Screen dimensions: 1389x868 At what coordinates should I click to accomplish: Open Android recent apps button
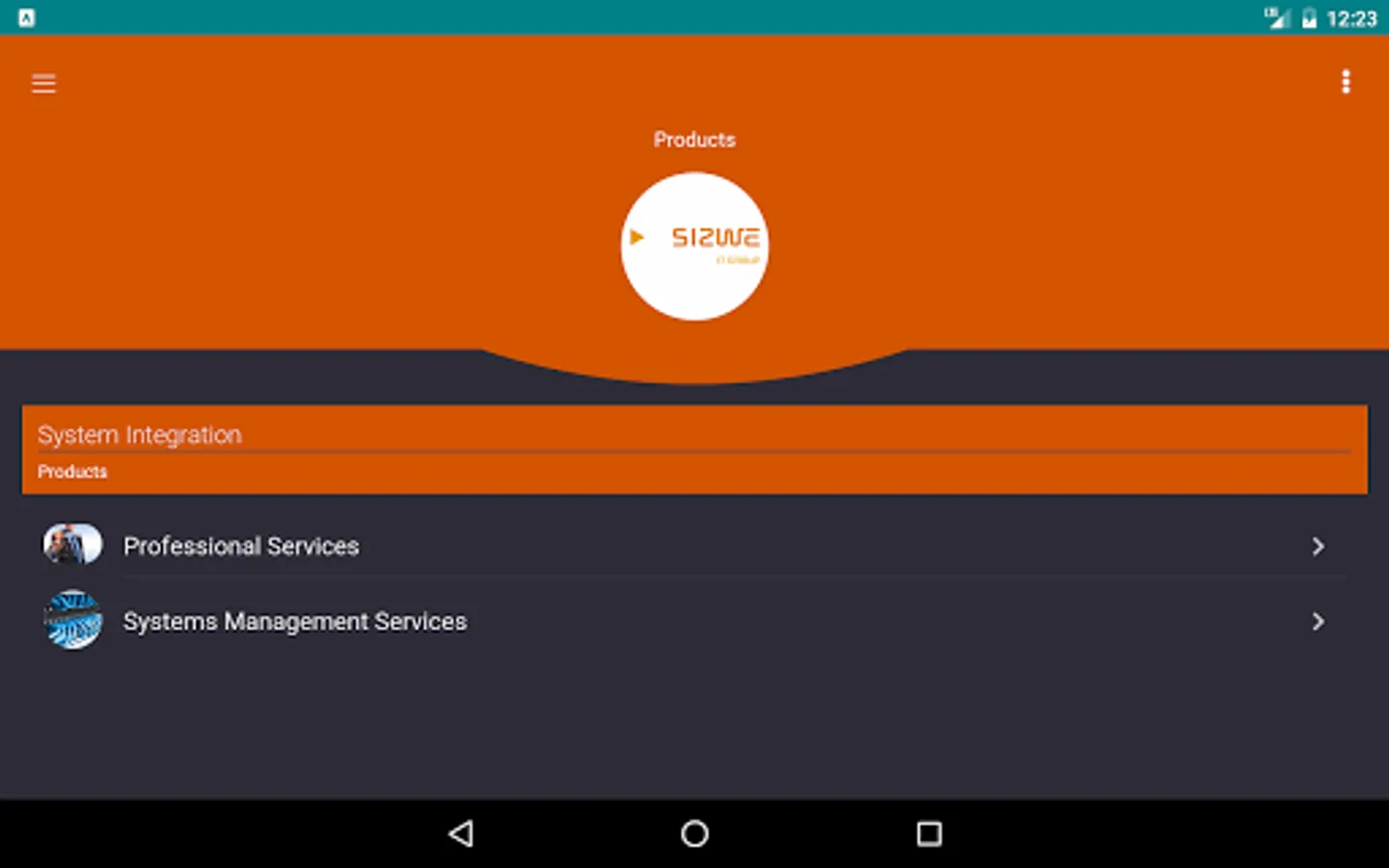click(929, 833)
